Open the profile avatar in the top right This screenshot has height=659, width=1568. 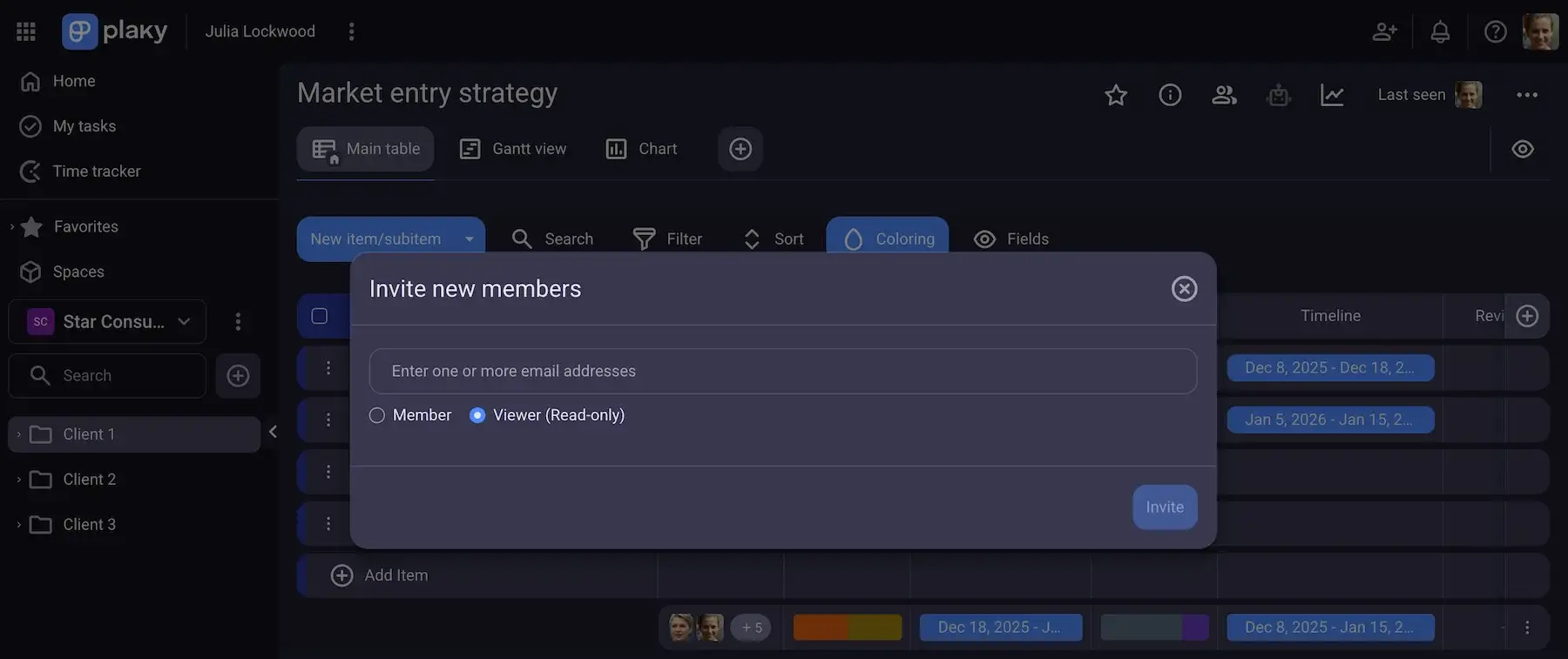1540,31
